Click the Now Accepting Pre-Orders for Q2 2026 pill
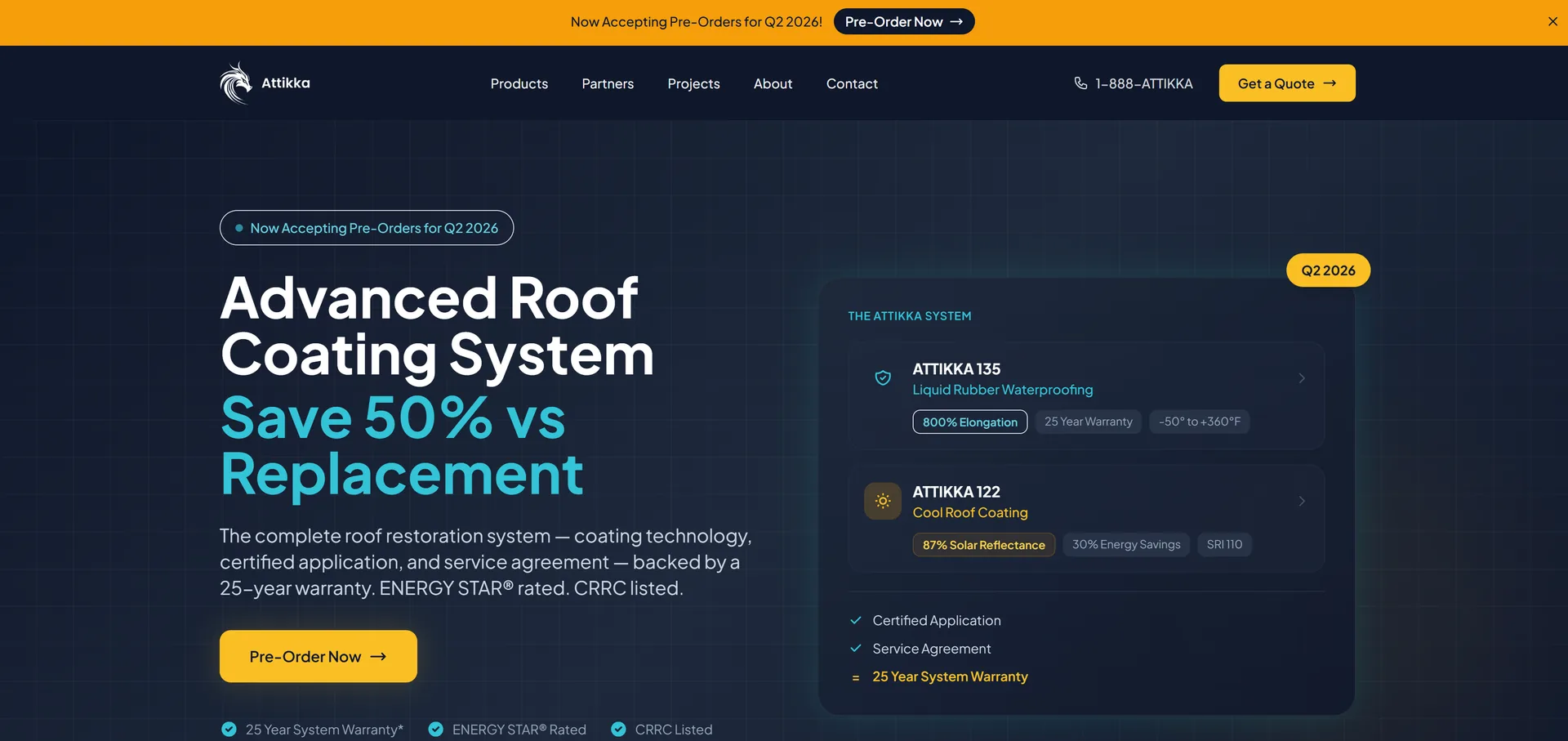Image resolution: width=1568 pixels, height=741 pixels. coord(367,228)
